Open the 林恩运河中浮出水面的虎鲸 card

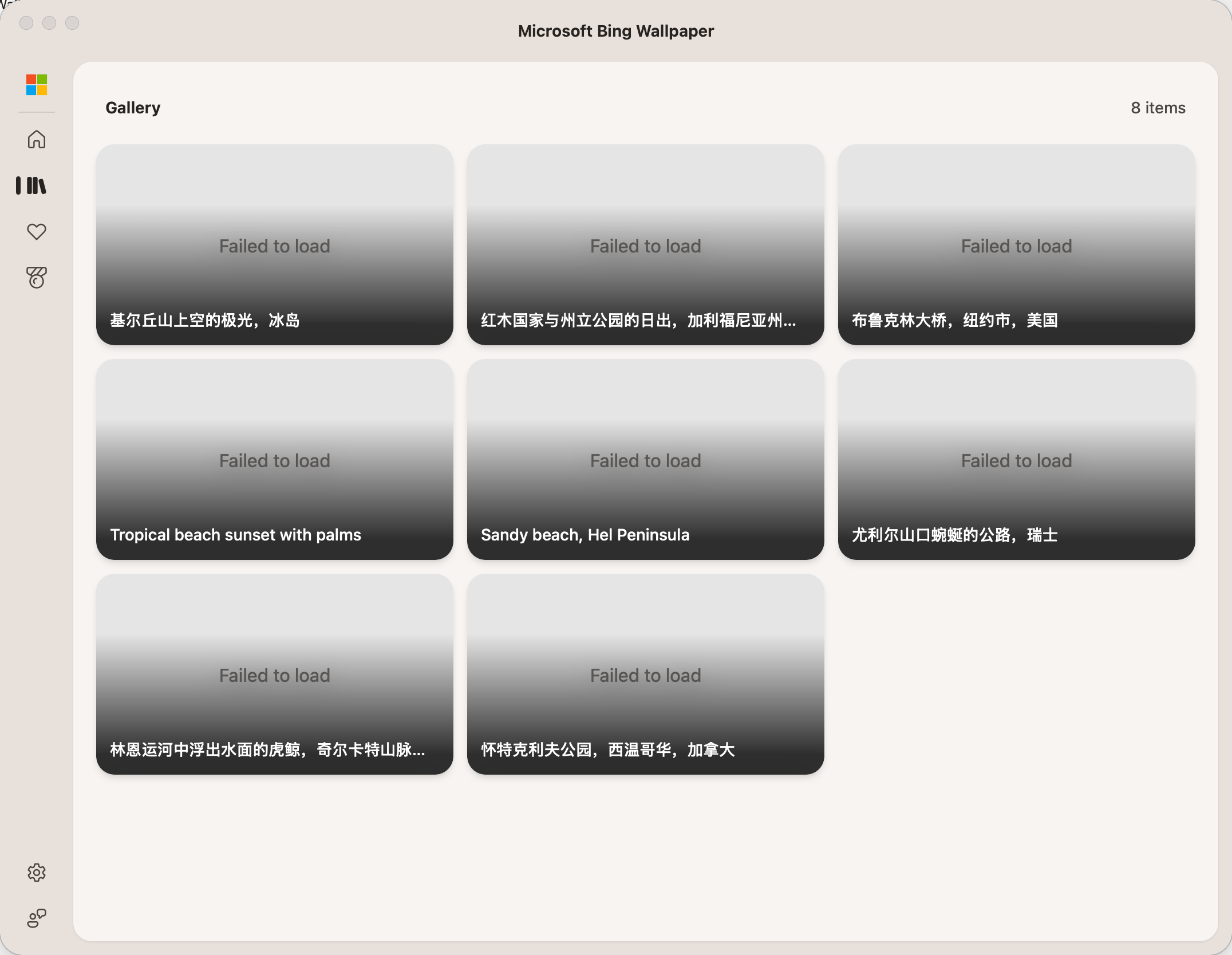pyautogui.click(x=275, y=674)
